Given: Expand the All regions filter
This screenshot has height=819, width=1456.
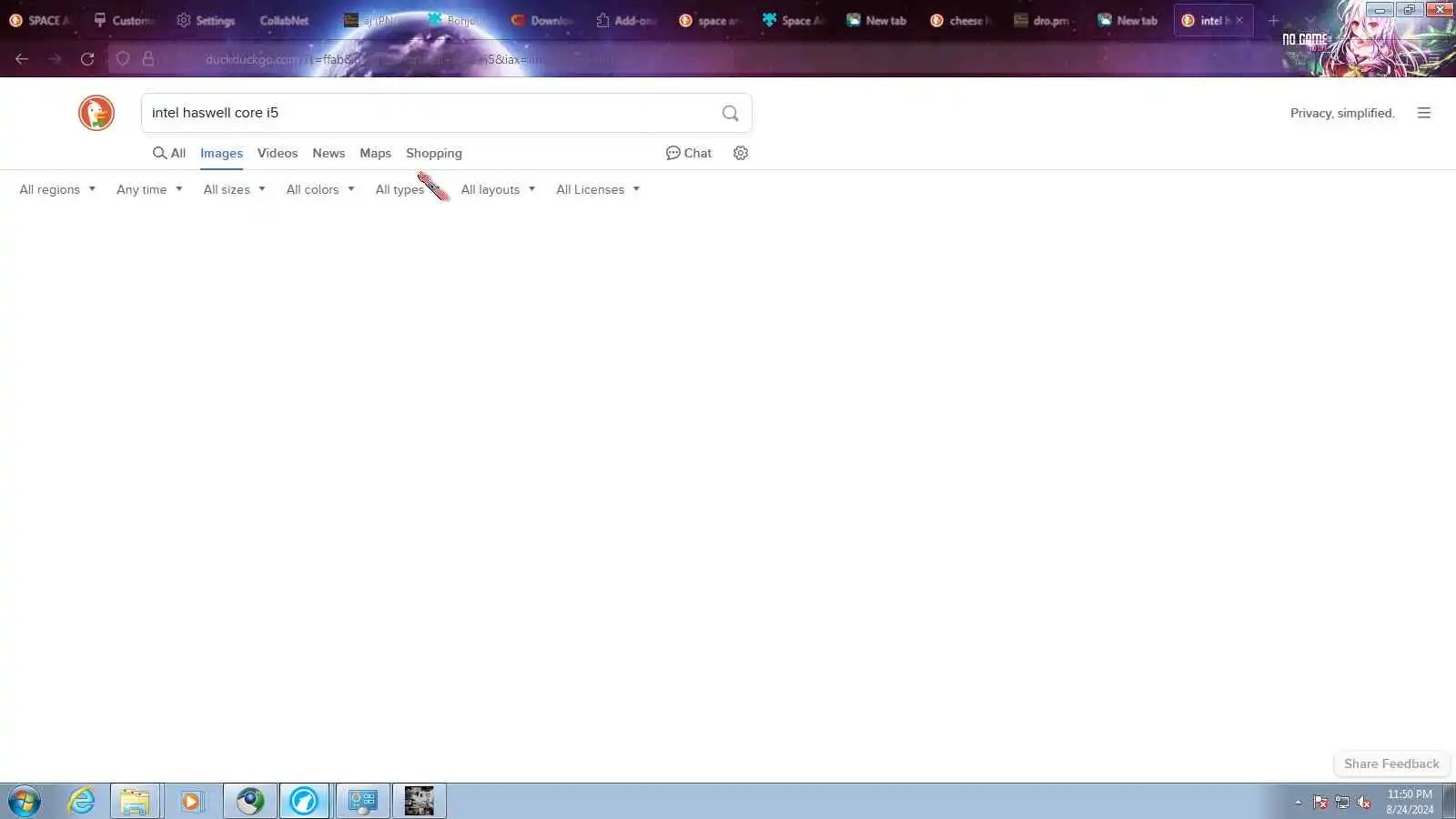Looking at the screenshot, I should click(x=57, y=189).
